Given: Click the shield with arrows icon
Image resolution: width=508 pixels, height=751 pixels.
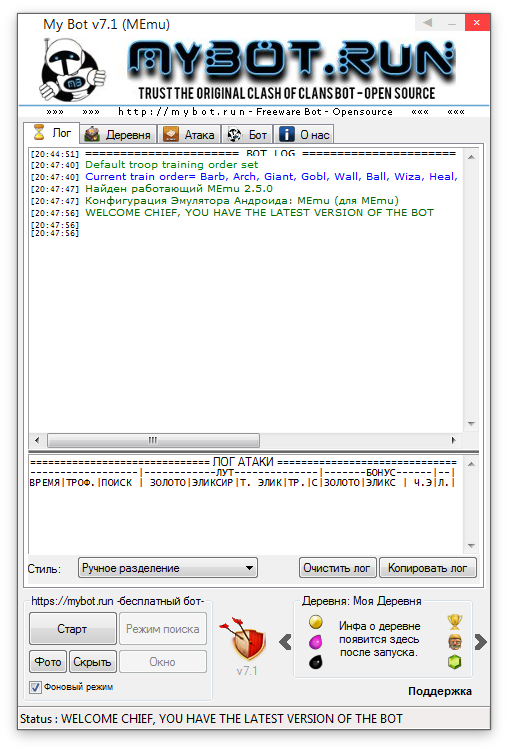Looking at the screenshot, I should [245, 638].
